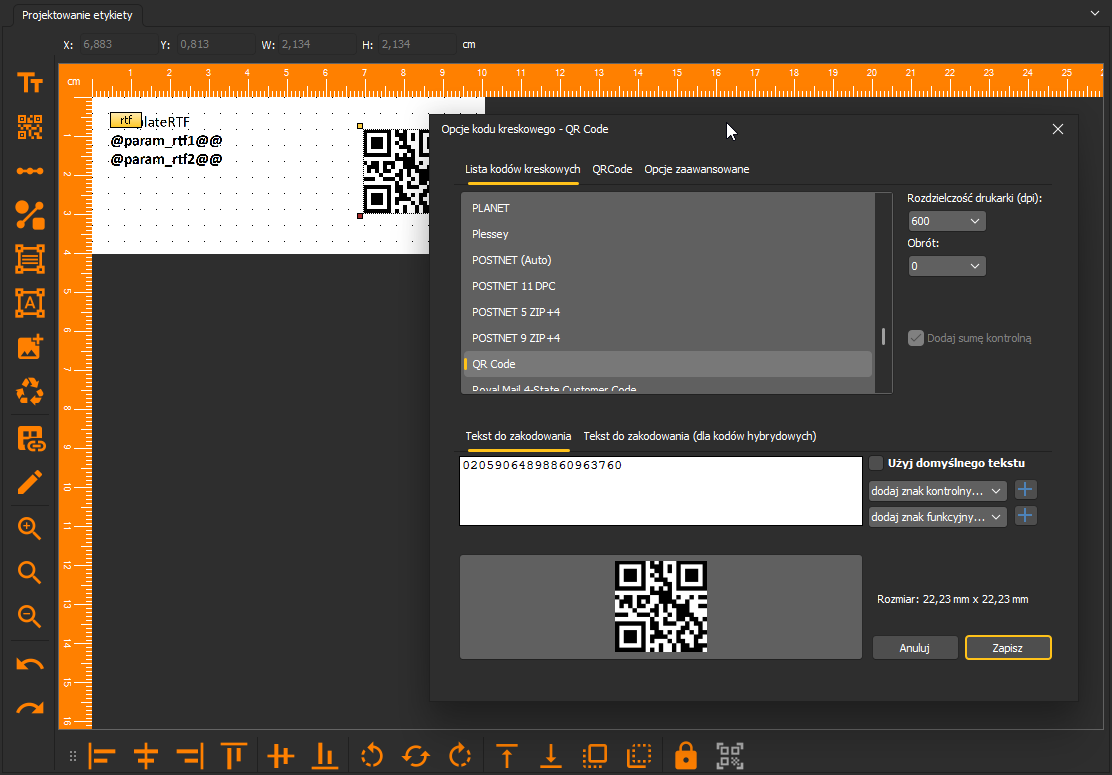Click the zoom out magnifier
The height and width of the screenshot is (775, 1112).
click(x=29, y=616)
